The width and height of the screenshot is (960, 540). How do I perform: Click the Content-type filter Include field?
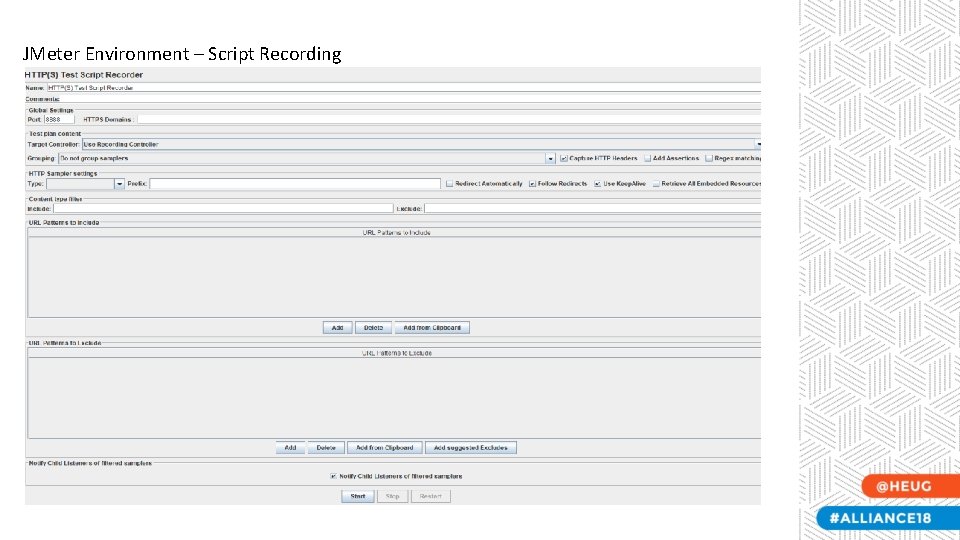pos(223,209)
